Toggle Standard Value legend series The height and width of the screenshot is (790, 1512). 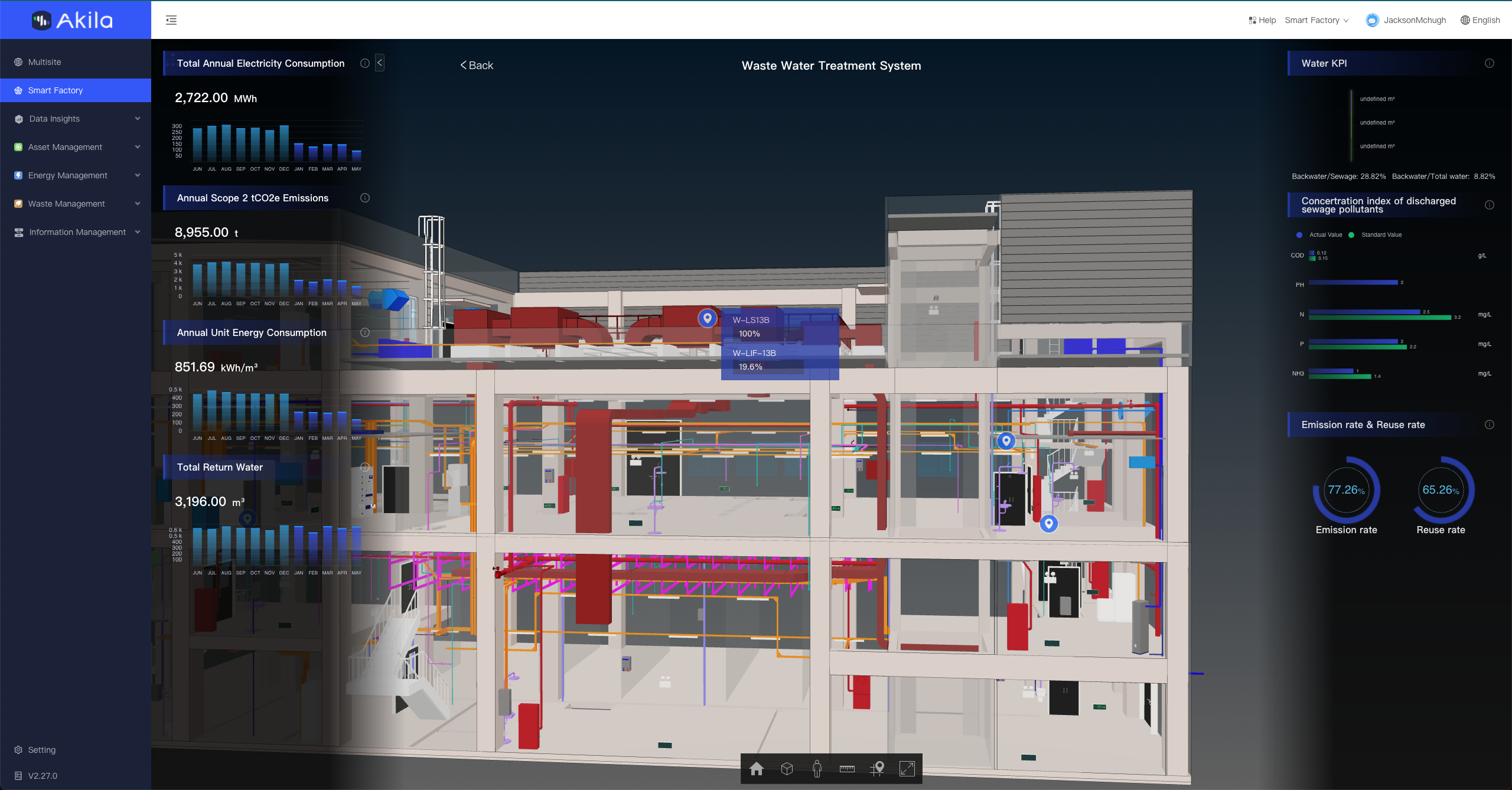1375,235
